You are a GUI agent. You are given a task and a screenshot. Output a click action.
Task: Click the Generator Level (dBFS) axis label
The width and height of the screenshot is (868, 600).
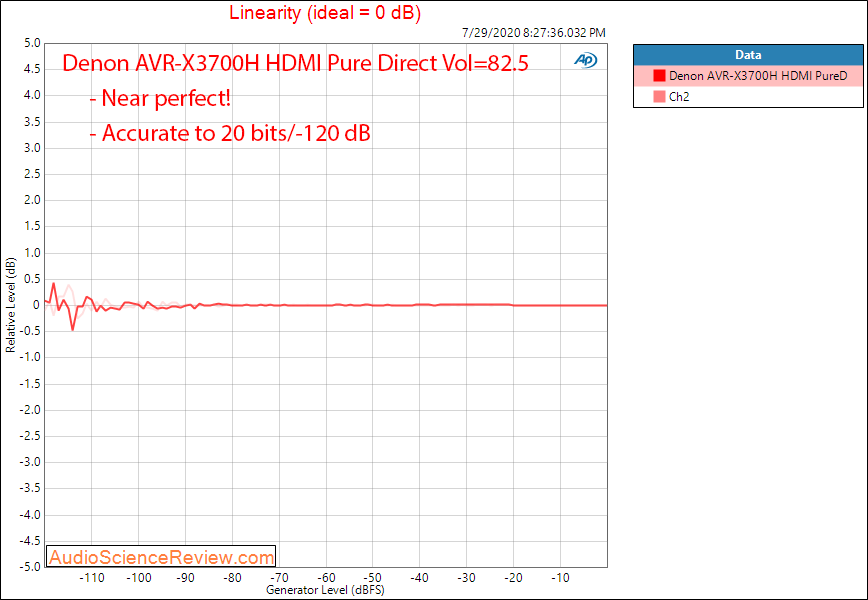tap(325, 590)
